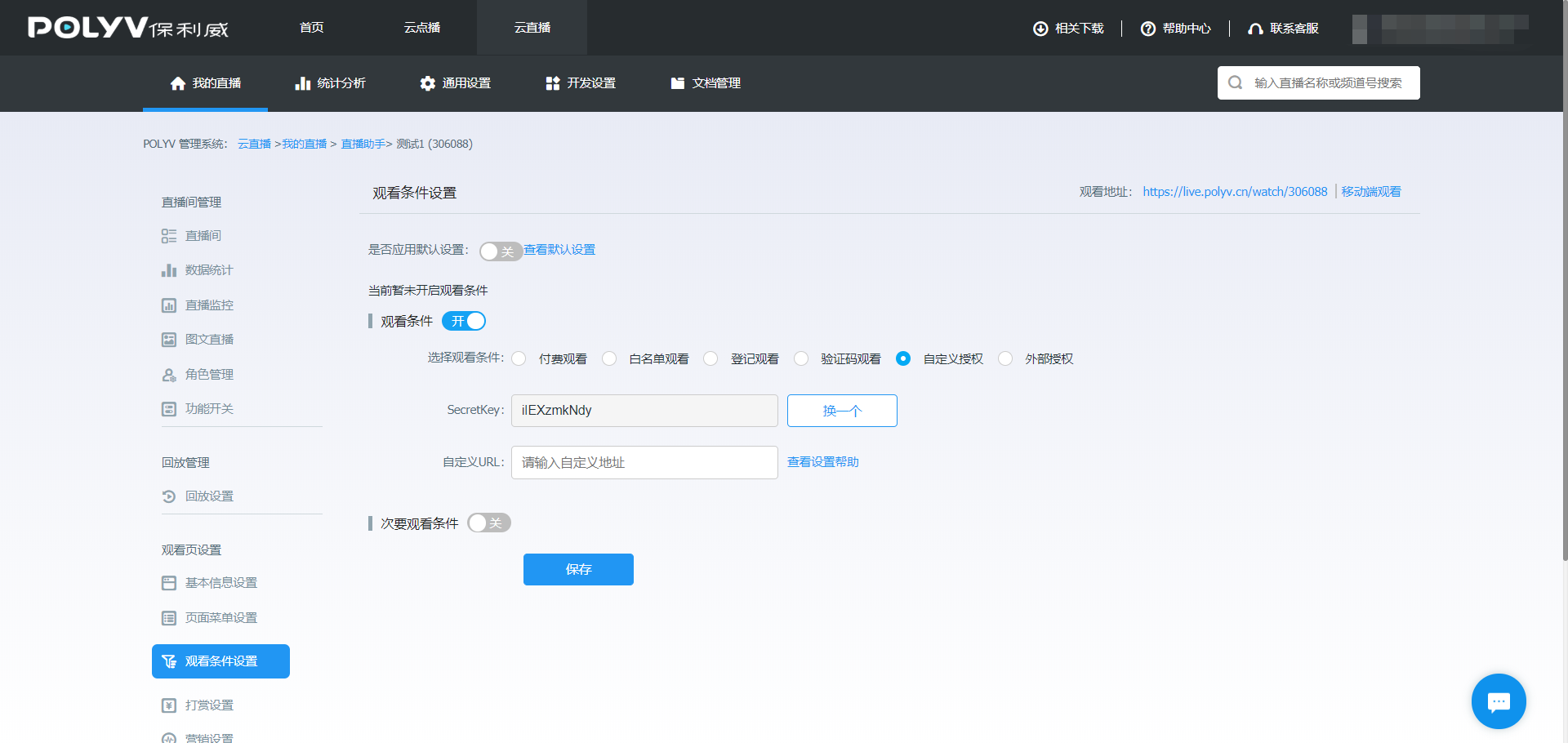This screenshot has height=743, width=1568.
Task: Select the 登记观看 radio option
Action: point(710,358)
